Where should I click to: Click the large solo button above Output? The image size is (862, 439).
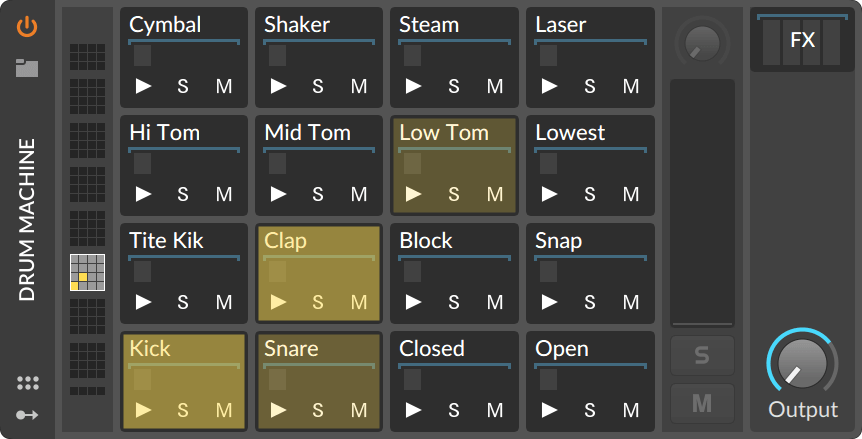[x=702, y=355]
